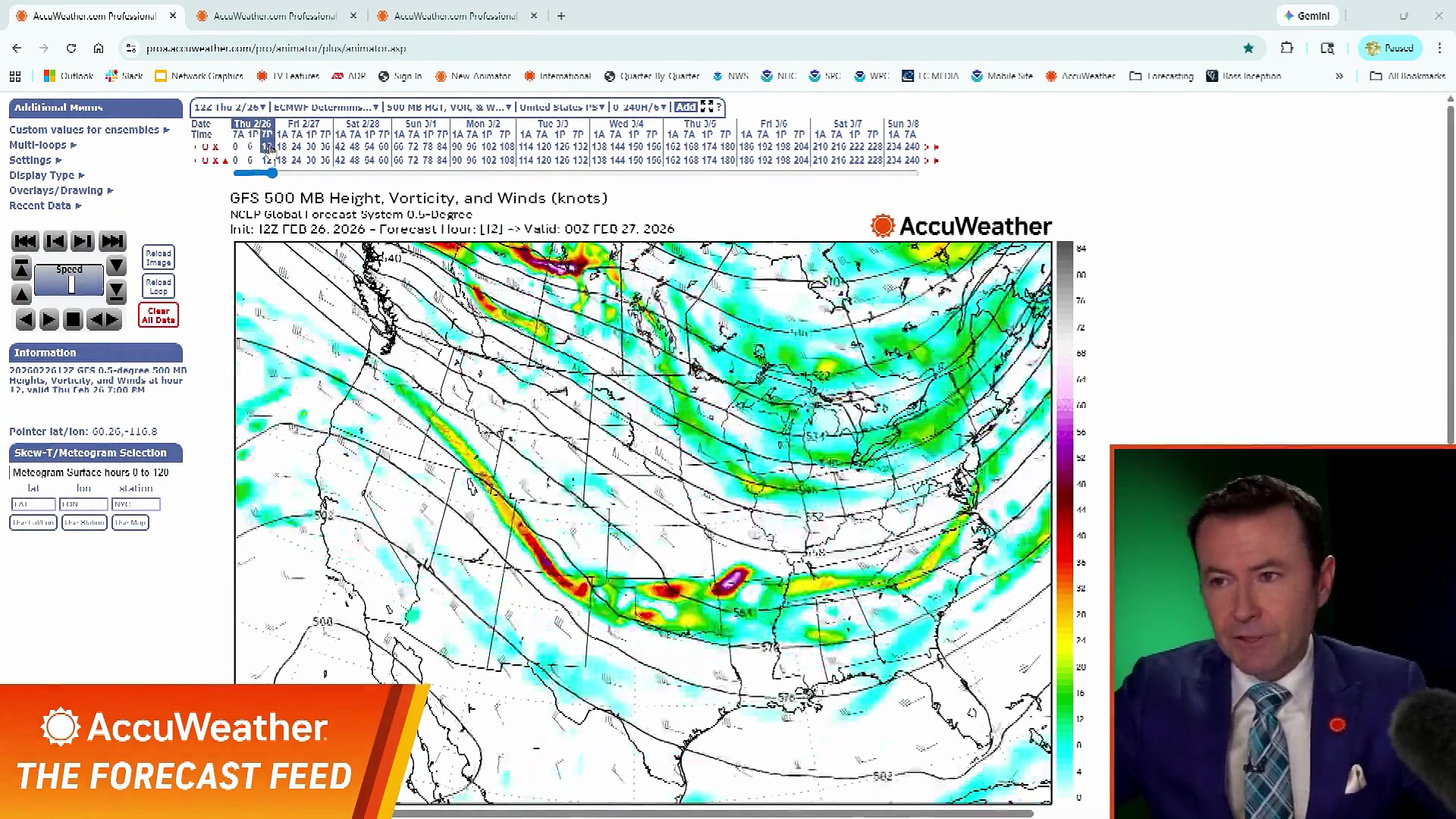Click in the LAT input field
This screenshot has height=819, width=1456.
[x=33, y=504]
